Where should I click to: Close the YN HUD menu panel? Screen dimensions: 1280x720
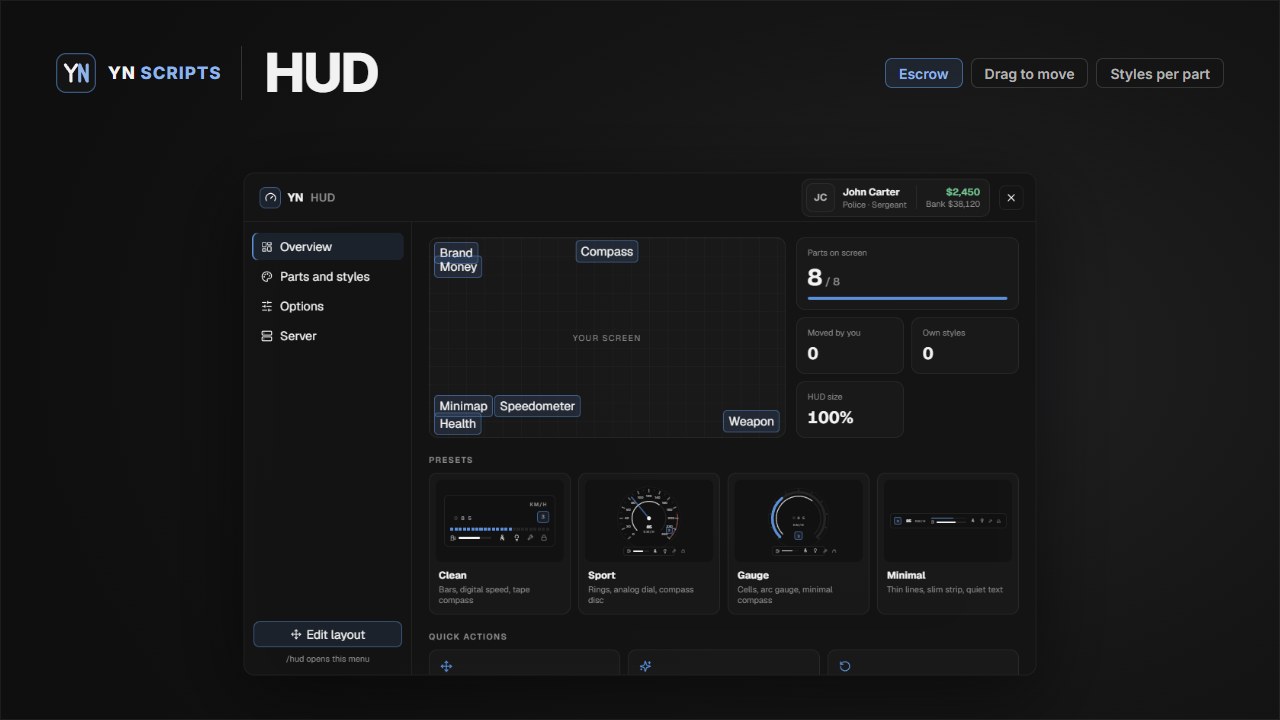click(x=1011, y=198)
